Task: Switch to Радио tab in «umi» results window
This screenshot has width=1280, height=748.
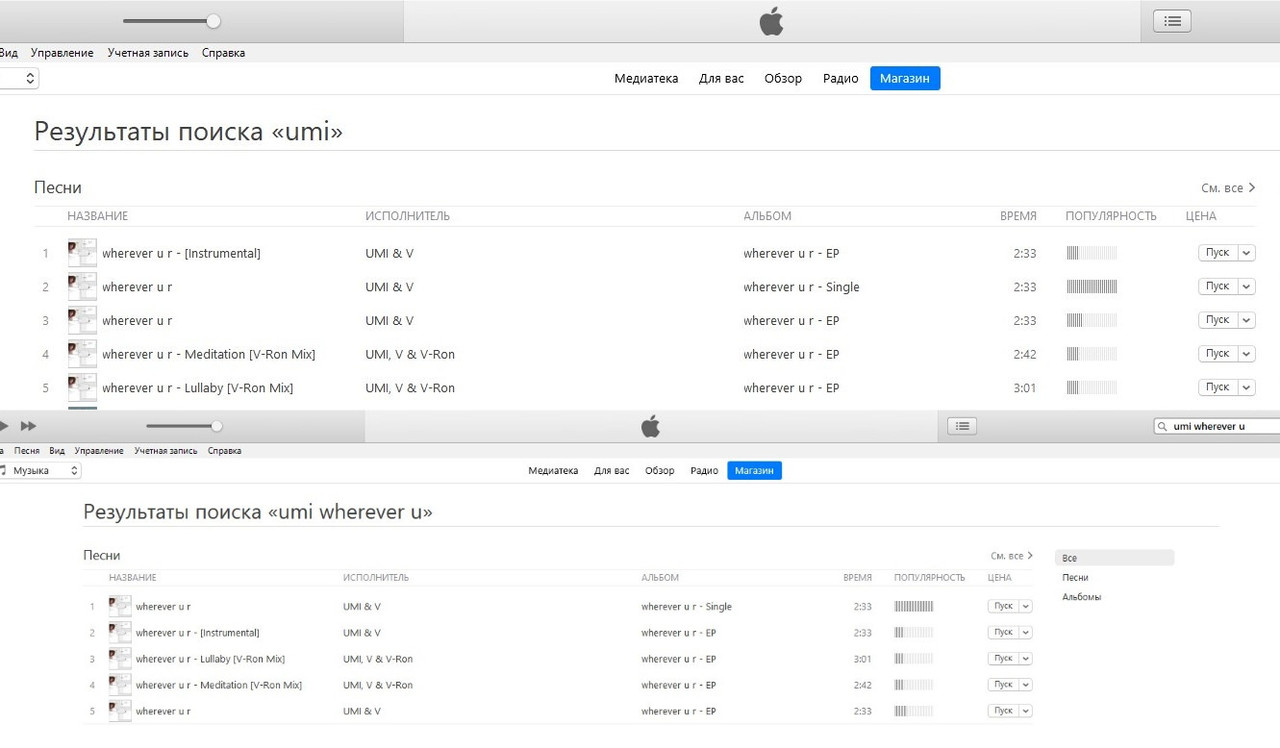Action: pos(840,79)
